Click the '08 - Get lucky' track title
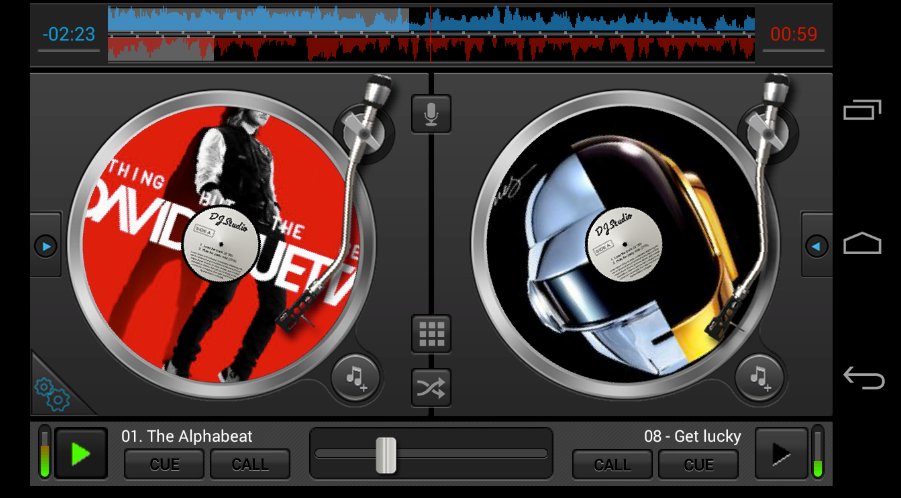The width and height of the screenshot is (901, 498). tap(692, 437)
